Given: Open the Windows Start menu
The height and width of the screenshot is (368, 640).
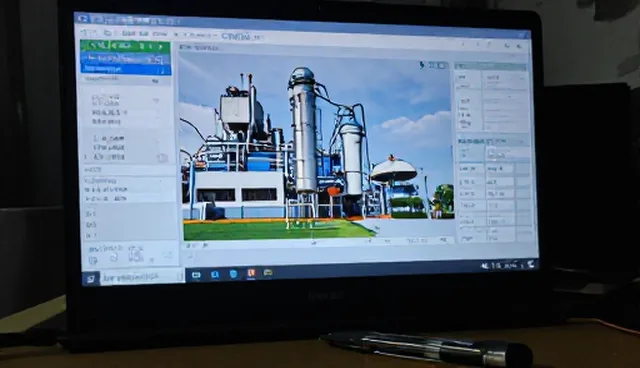Looking at the screenshot, I should click(90, 278).
